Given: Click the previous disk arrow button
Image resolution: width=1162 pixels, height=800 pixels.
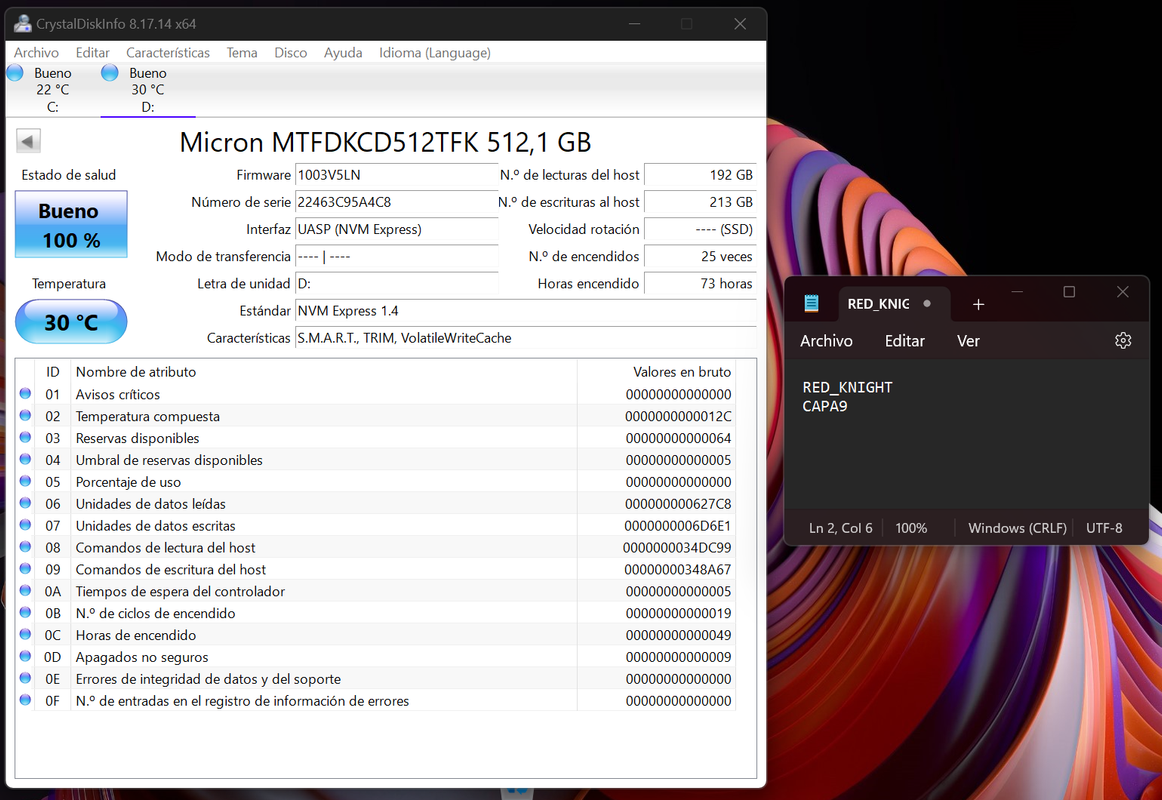Looking at the screenshot, I should [x=28, y=141].
